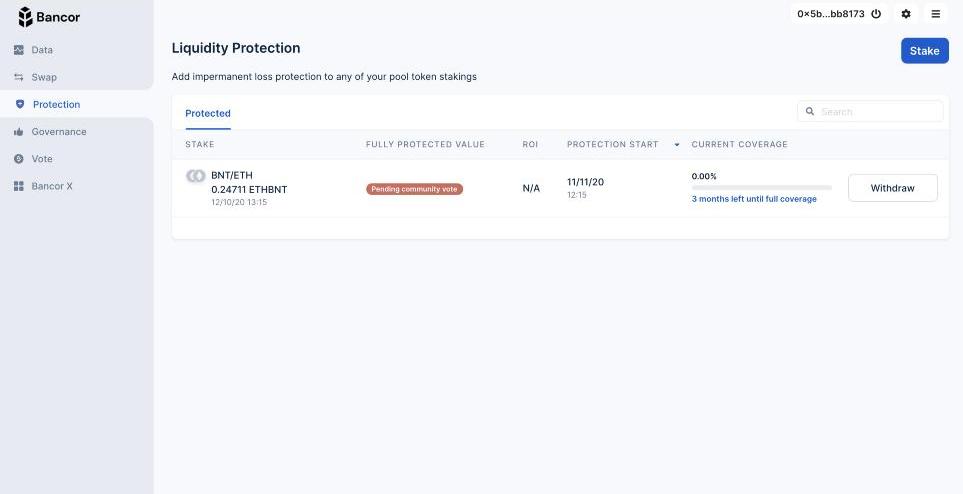Click the power icon to disconnect wallet
The height and width of the screenshot is (494, 963).
click(876, 14)
